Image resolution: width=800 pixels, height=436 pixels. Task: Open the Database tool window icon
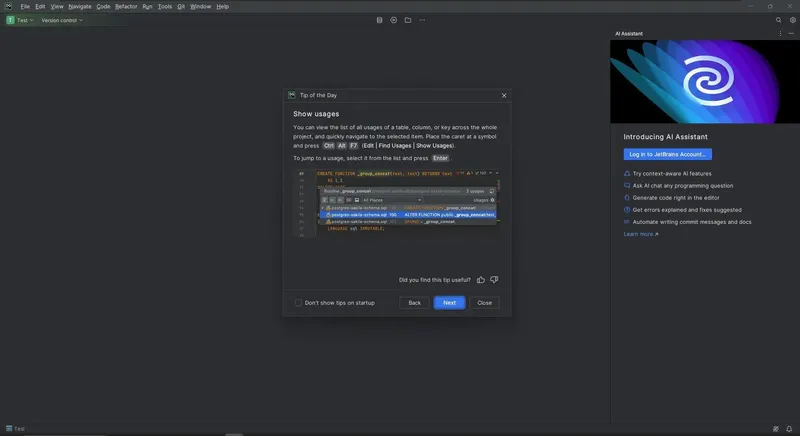(x=379, y=20)
